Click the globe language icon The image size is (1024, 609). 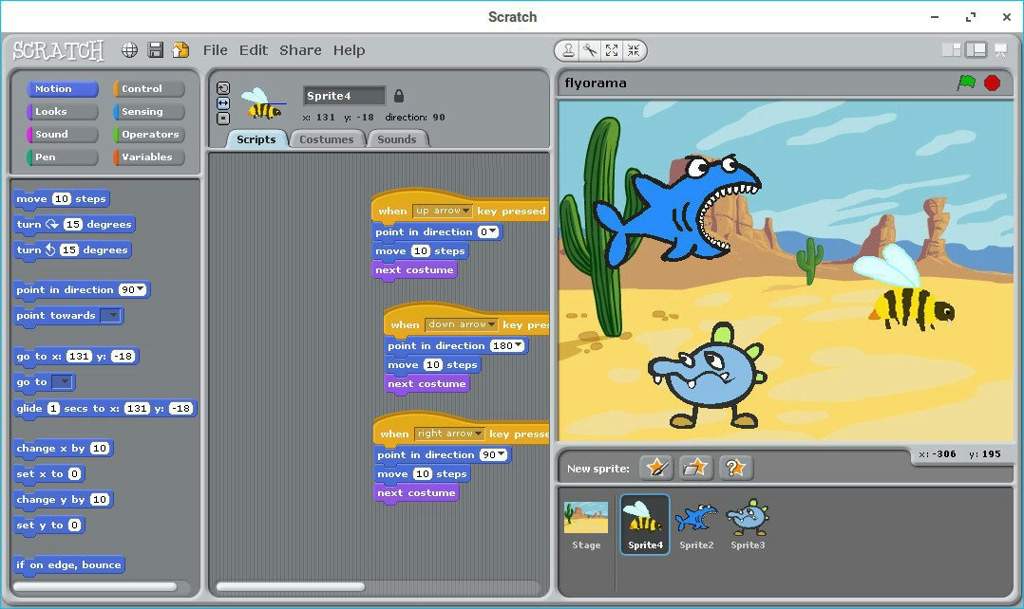(130, 50)
